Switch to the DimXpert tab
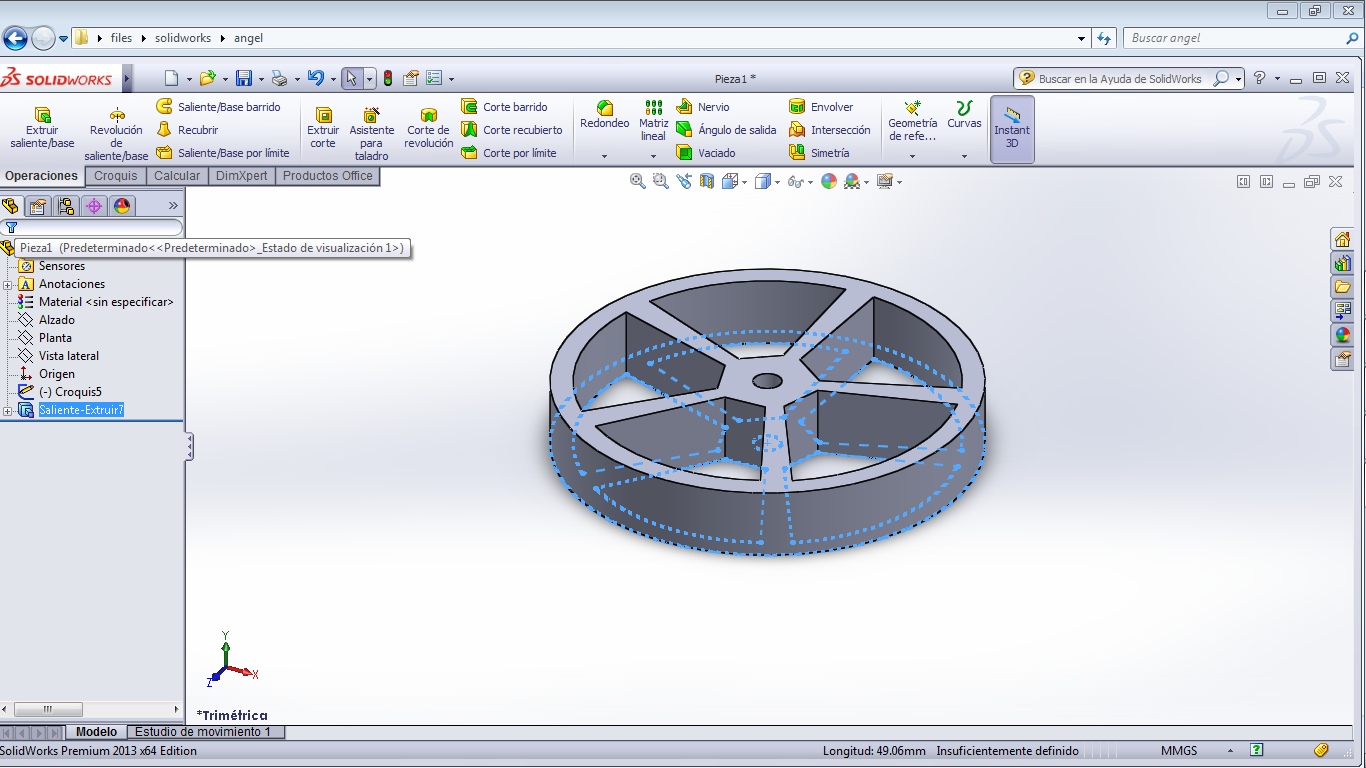 [241, 176]
